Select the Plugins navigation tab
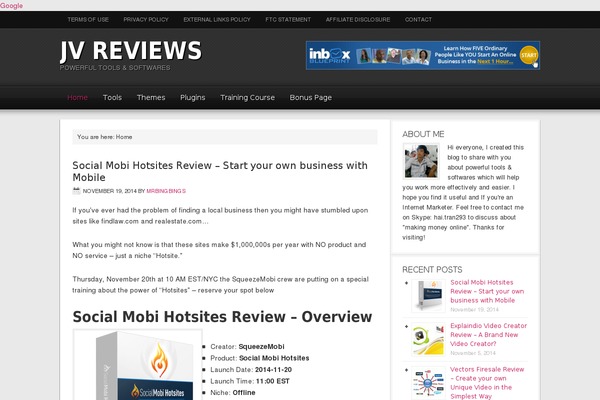The height and width of the screenshot is (400, 600). click(192, 98)
